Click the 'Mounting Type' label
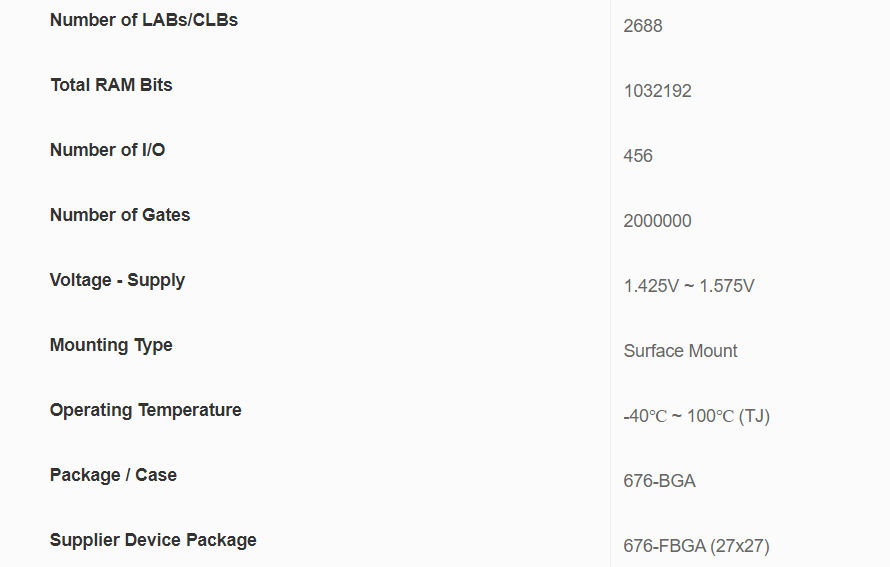 (111, 345)
